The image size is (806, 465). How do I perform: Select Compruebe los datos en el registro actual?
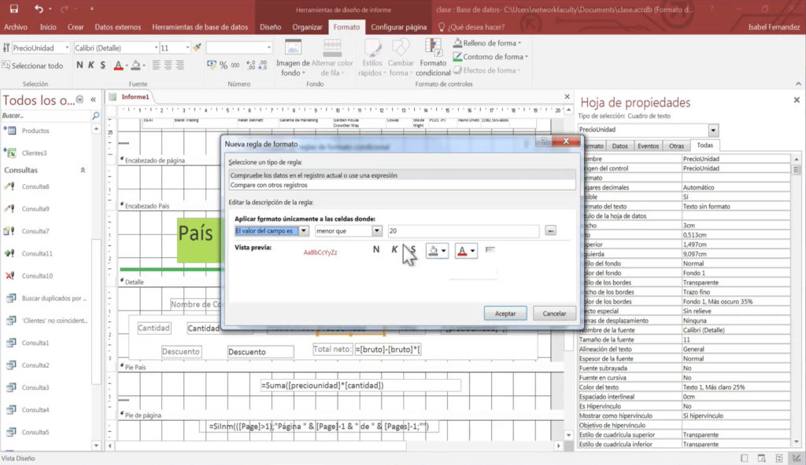coord(401,175)
